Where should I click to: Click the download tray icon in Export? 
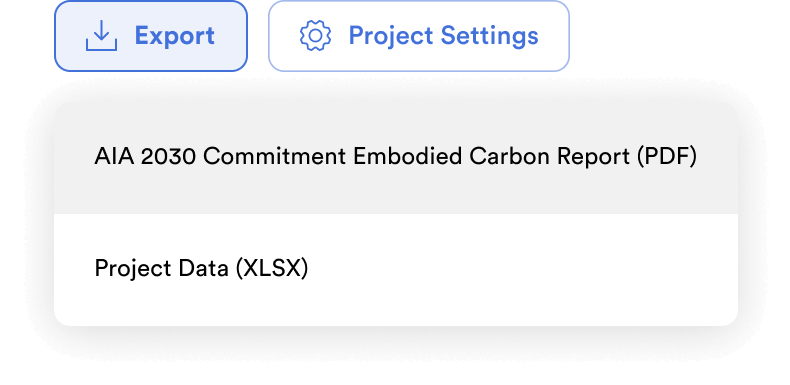point(101,36)
